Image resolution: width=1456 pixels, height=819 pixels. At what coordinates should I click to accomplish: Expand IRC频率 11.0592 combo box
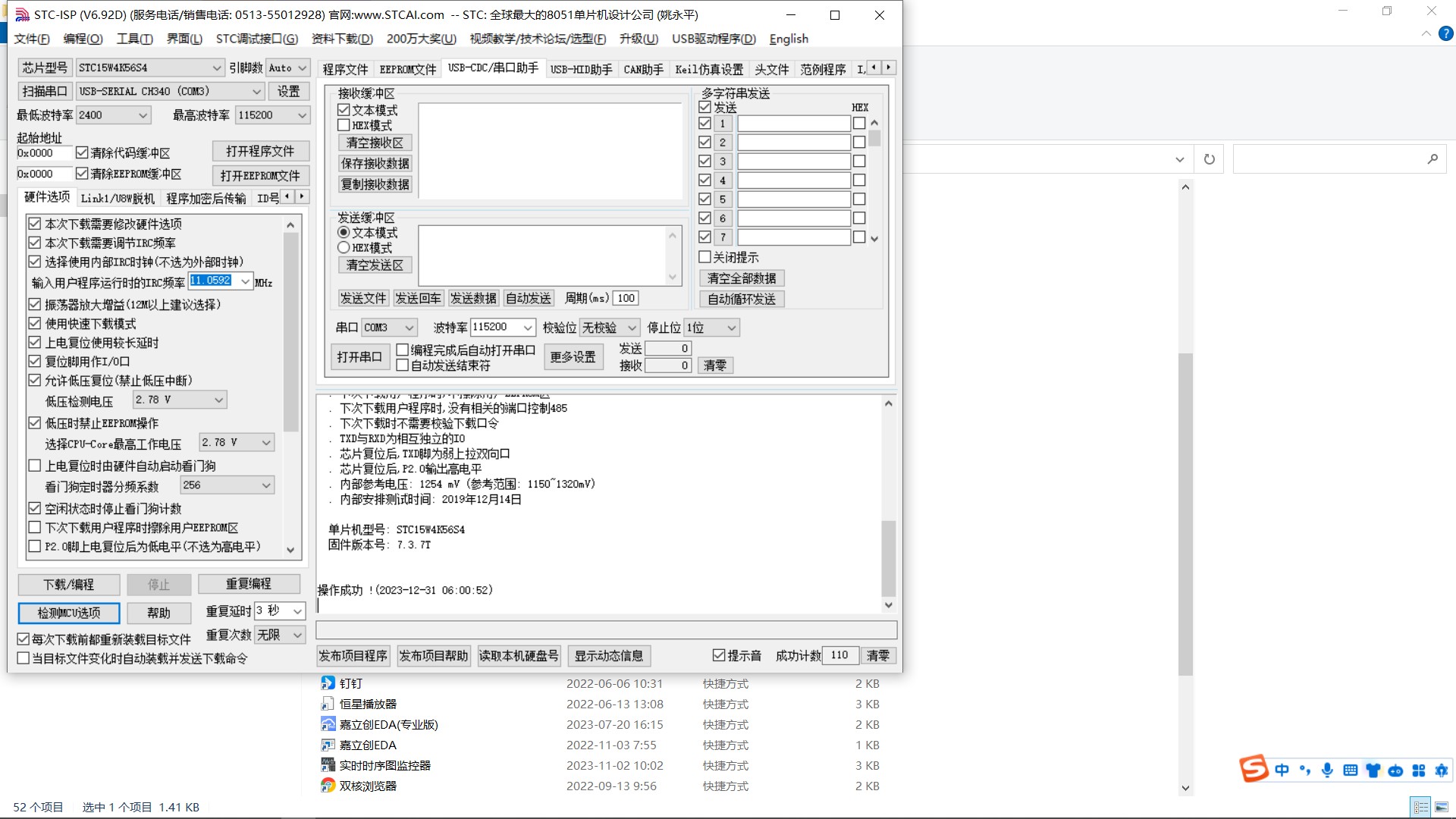click(245, 281)
